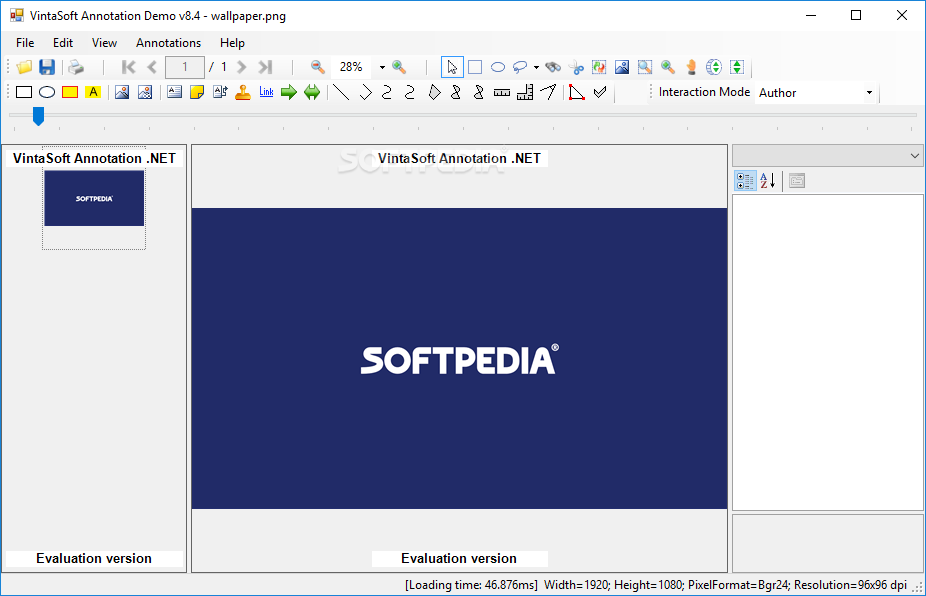926x596 pixels.
Task: Click the binoculars tool icon
Action: (x=553, y=67)
